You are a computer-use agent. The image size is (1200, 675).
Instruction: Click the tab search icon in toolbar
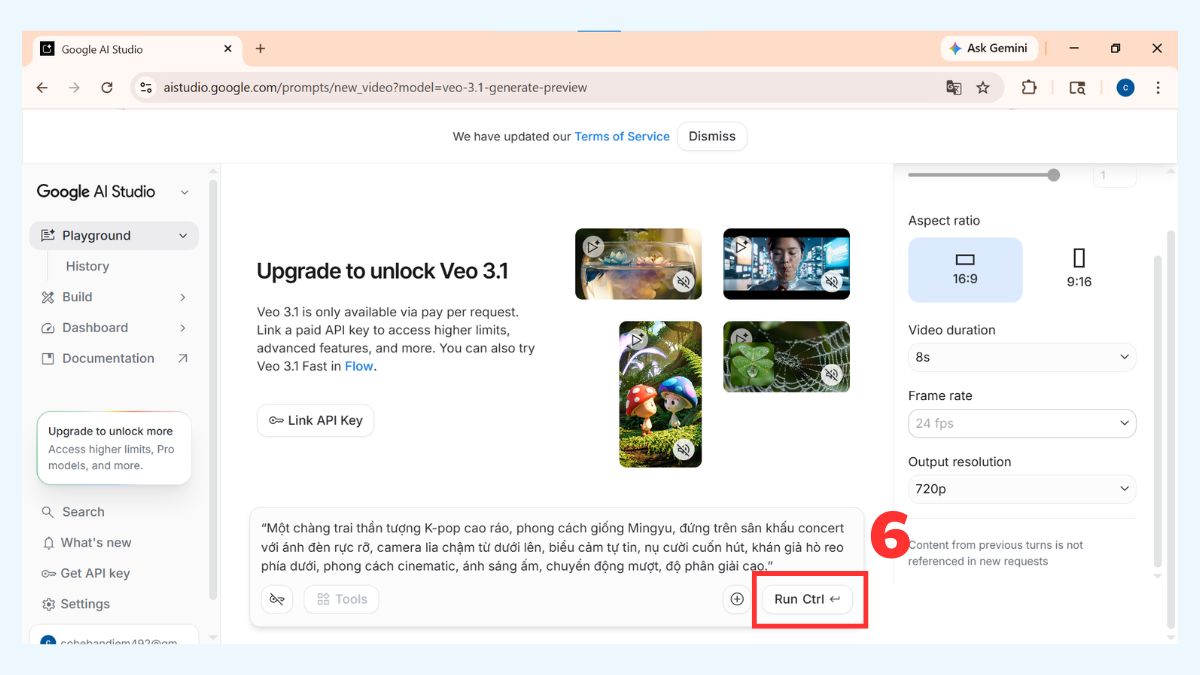[1077, 88]
